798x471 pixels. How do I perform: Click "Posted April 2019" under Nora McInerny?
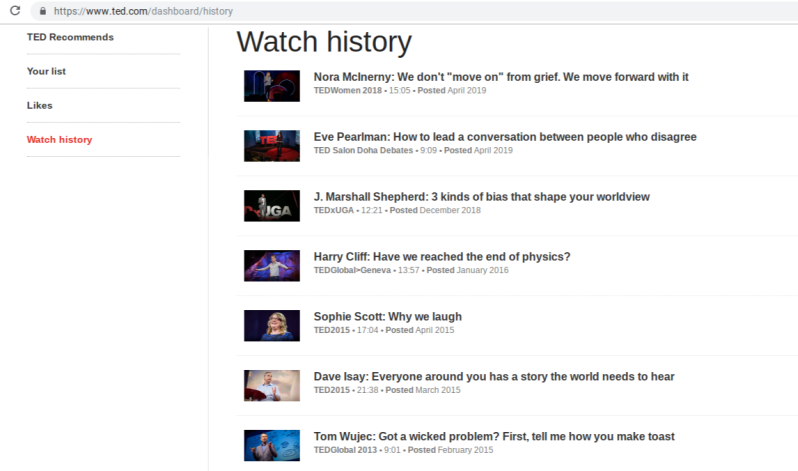click(452, 91)
